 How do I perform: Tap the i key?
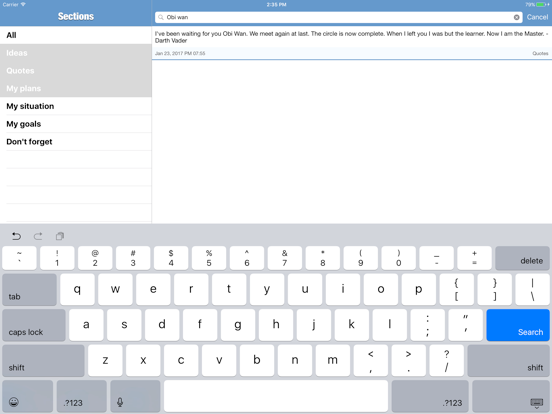coord(343,290)
